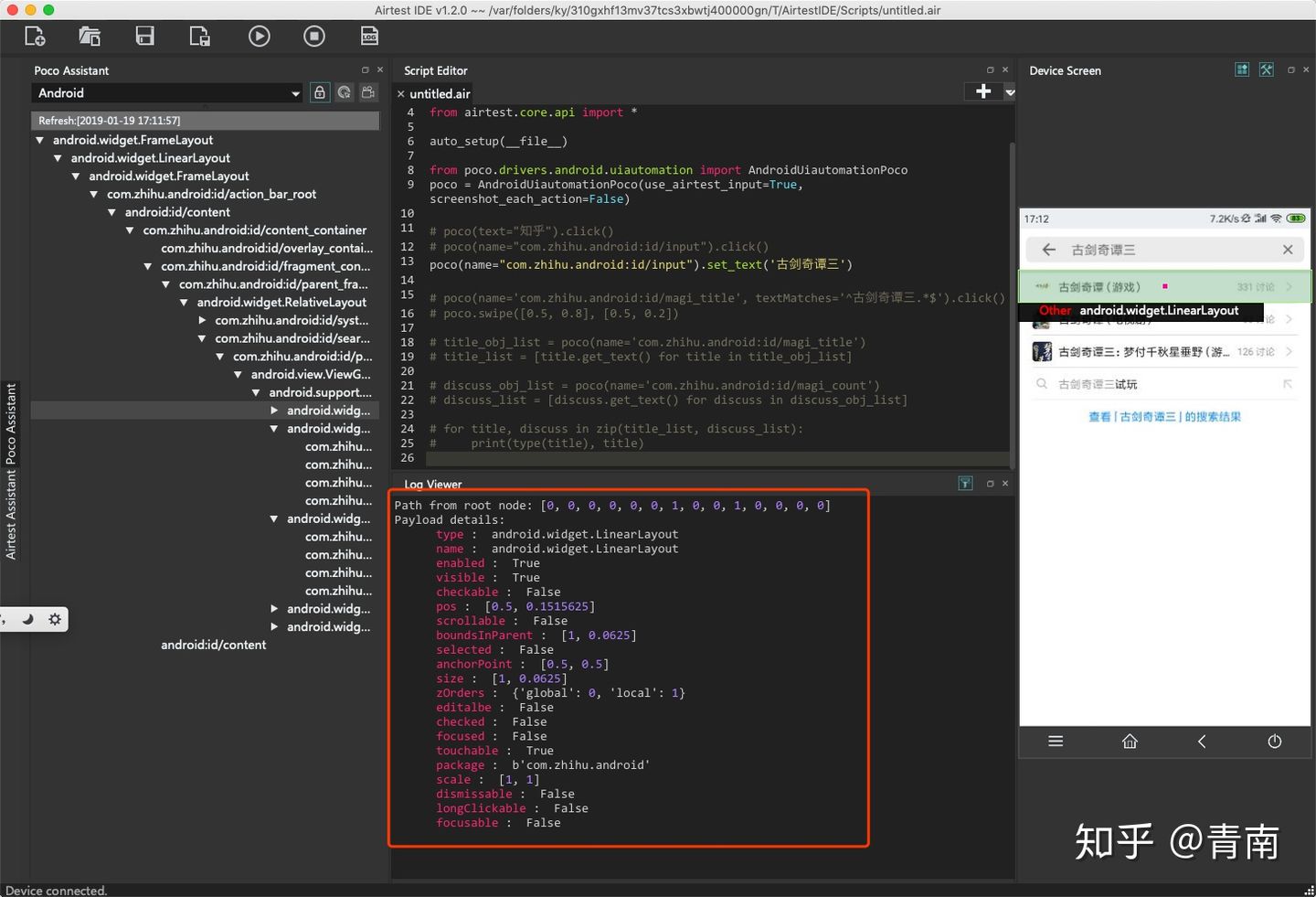Click the Device Screen grid layout icon
The width and height of the screenshot is (1316, 897).
(1242, 70)
